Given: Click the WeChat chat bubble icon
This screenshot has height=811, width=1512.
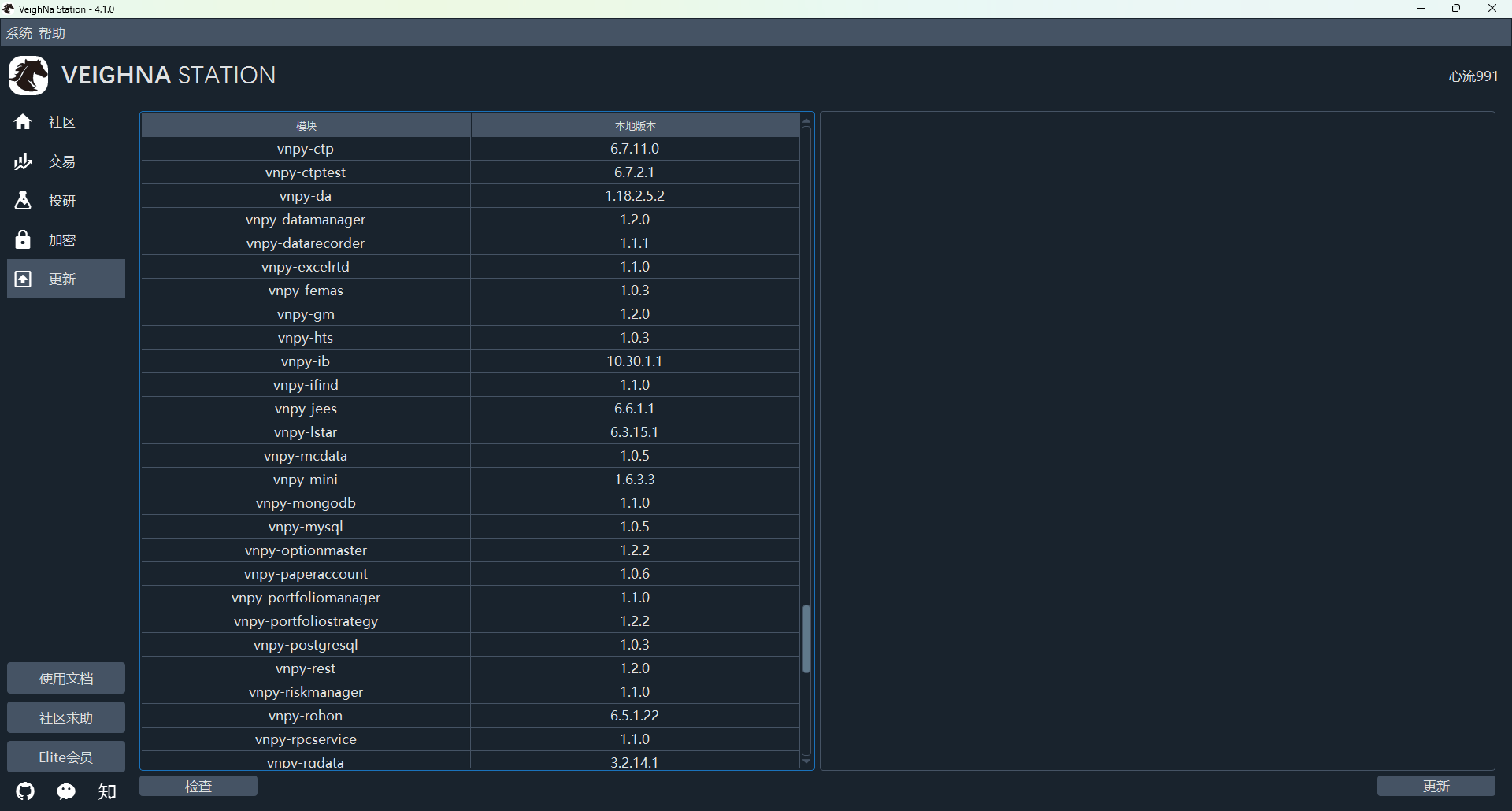Looking at the screenshot, I should pos(66,791).
